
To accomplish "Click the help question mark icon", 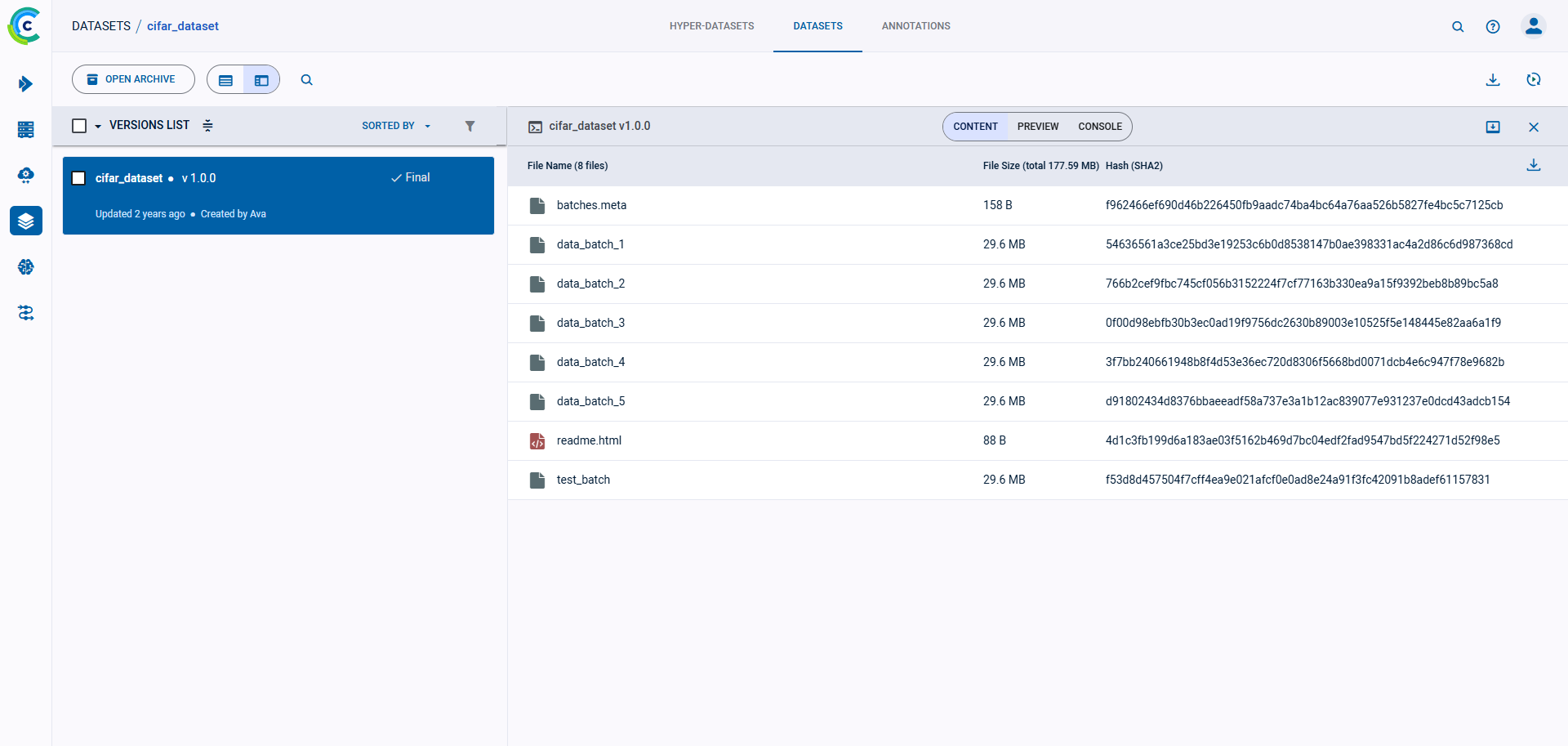I will click(x=1492, y=26).
